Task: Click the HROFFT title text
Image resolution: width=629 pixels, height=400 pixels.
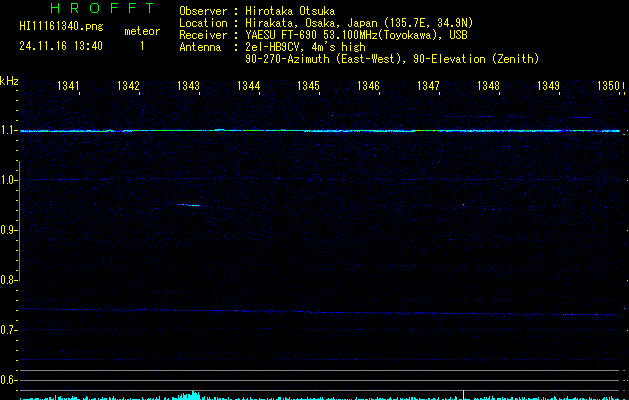Action: tap(102, 8)
